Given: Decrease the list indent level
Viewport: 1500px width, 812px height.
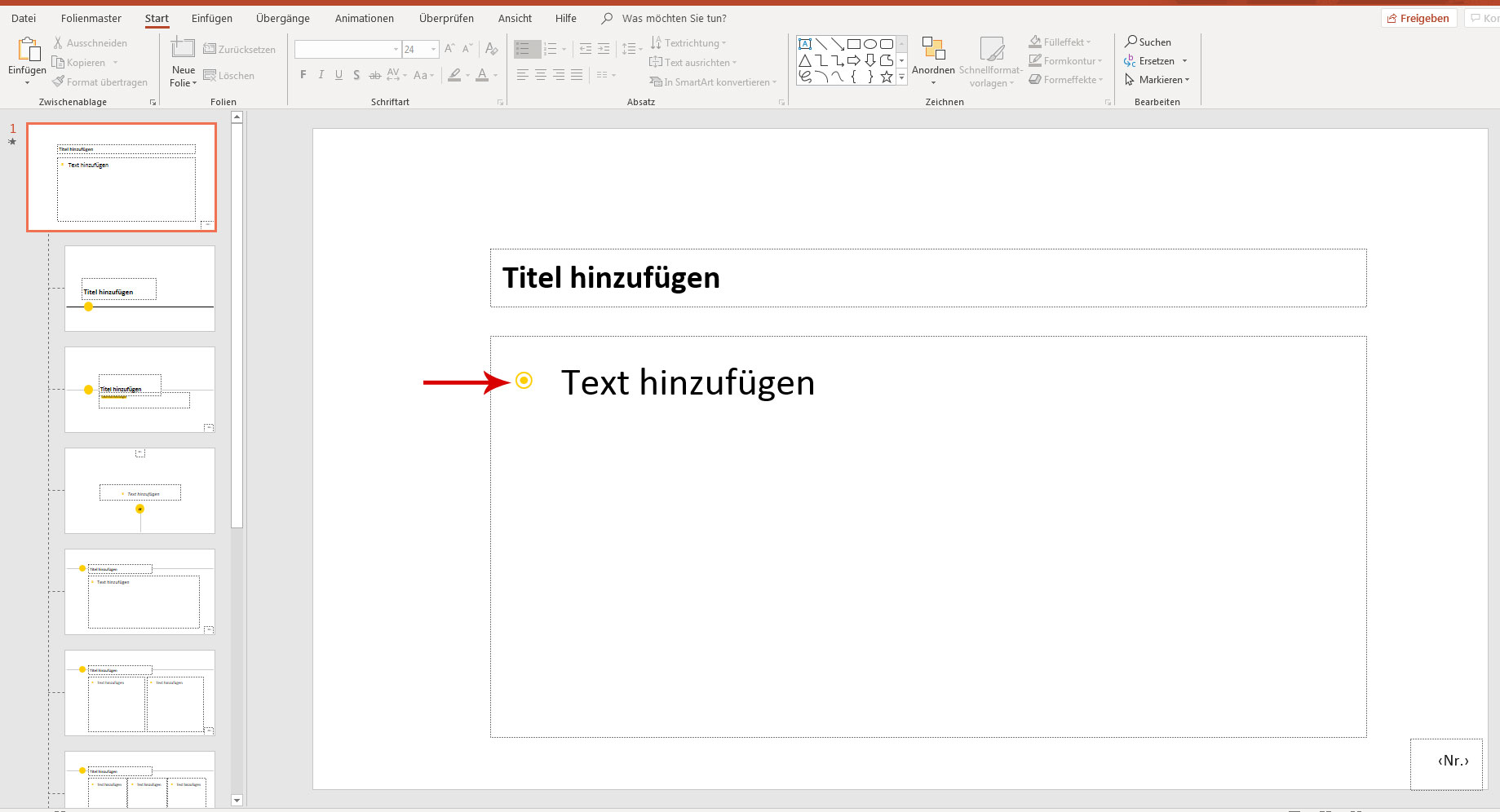Looking at the screenshot, I should click(x=586, y=49).
